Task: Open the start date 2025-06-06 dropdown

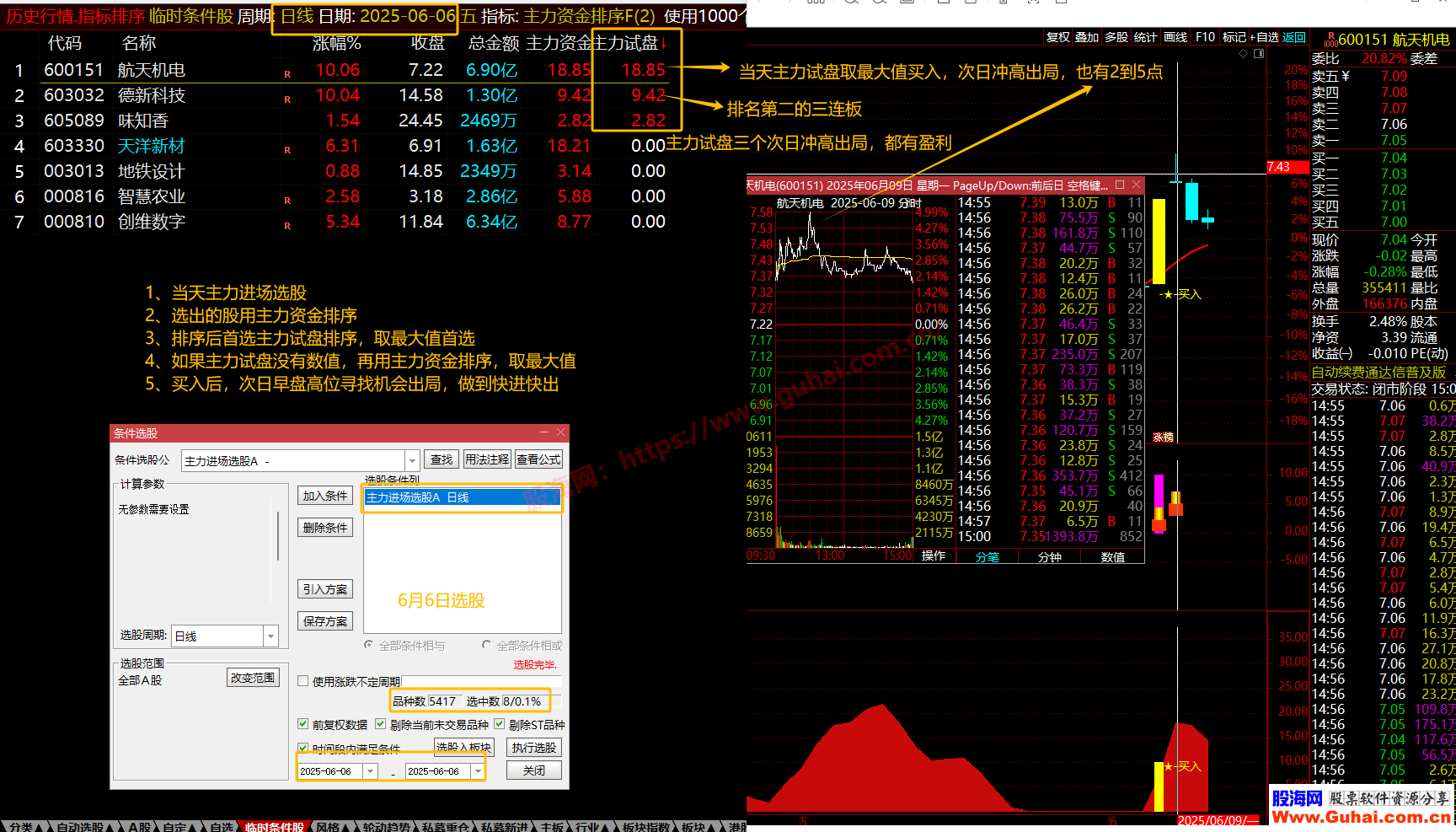Action: [x=370, y=770]
